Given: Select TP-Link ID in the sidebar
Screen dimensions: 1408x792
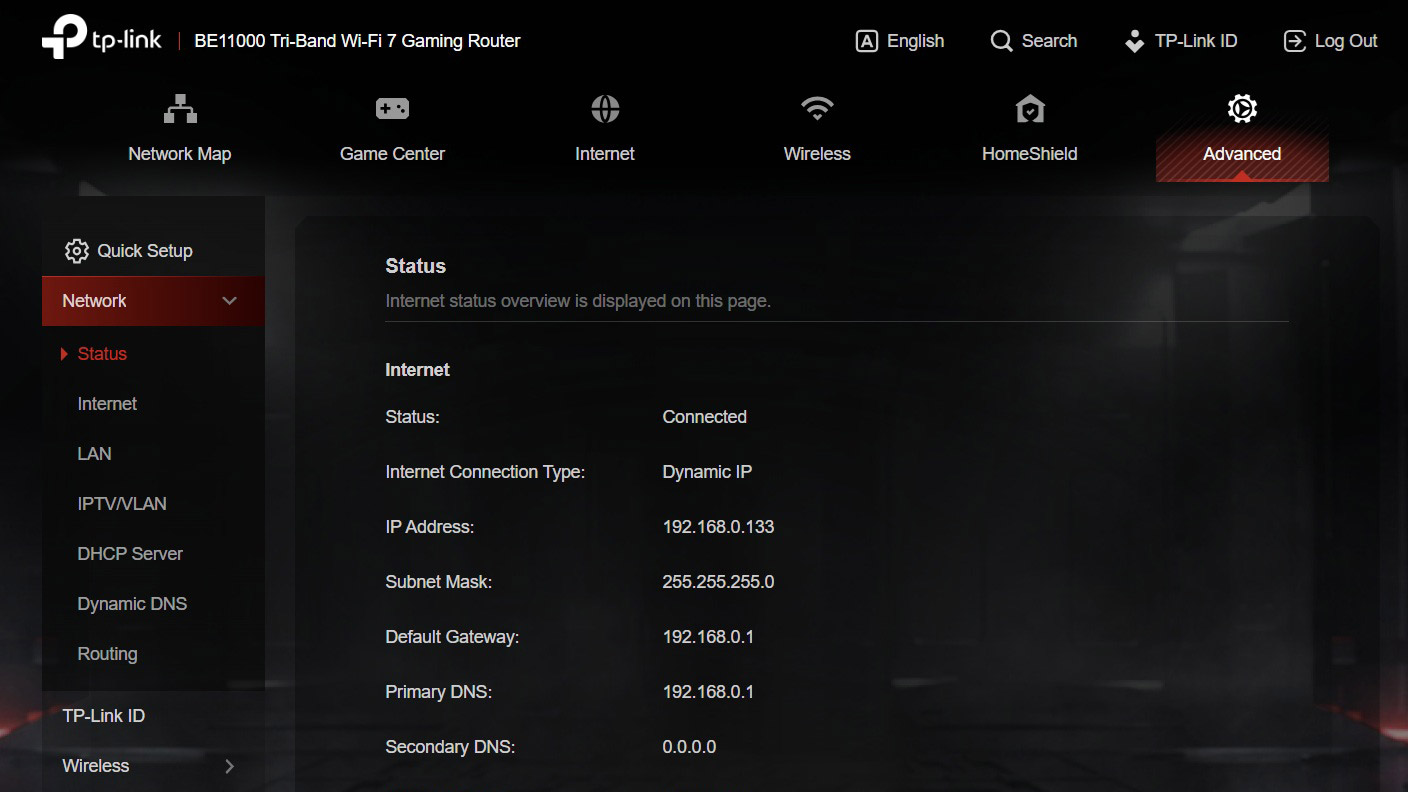Looking at the screenshot, I should [x=104, y=716].
